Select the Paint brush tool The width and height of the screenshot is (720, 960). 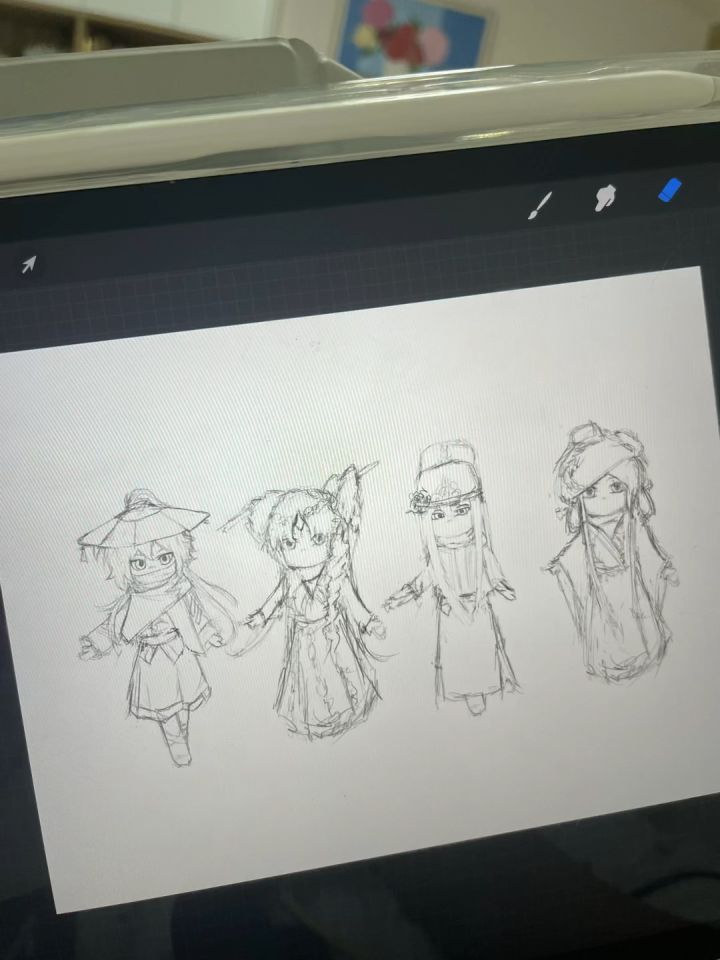tap(539, 205)
